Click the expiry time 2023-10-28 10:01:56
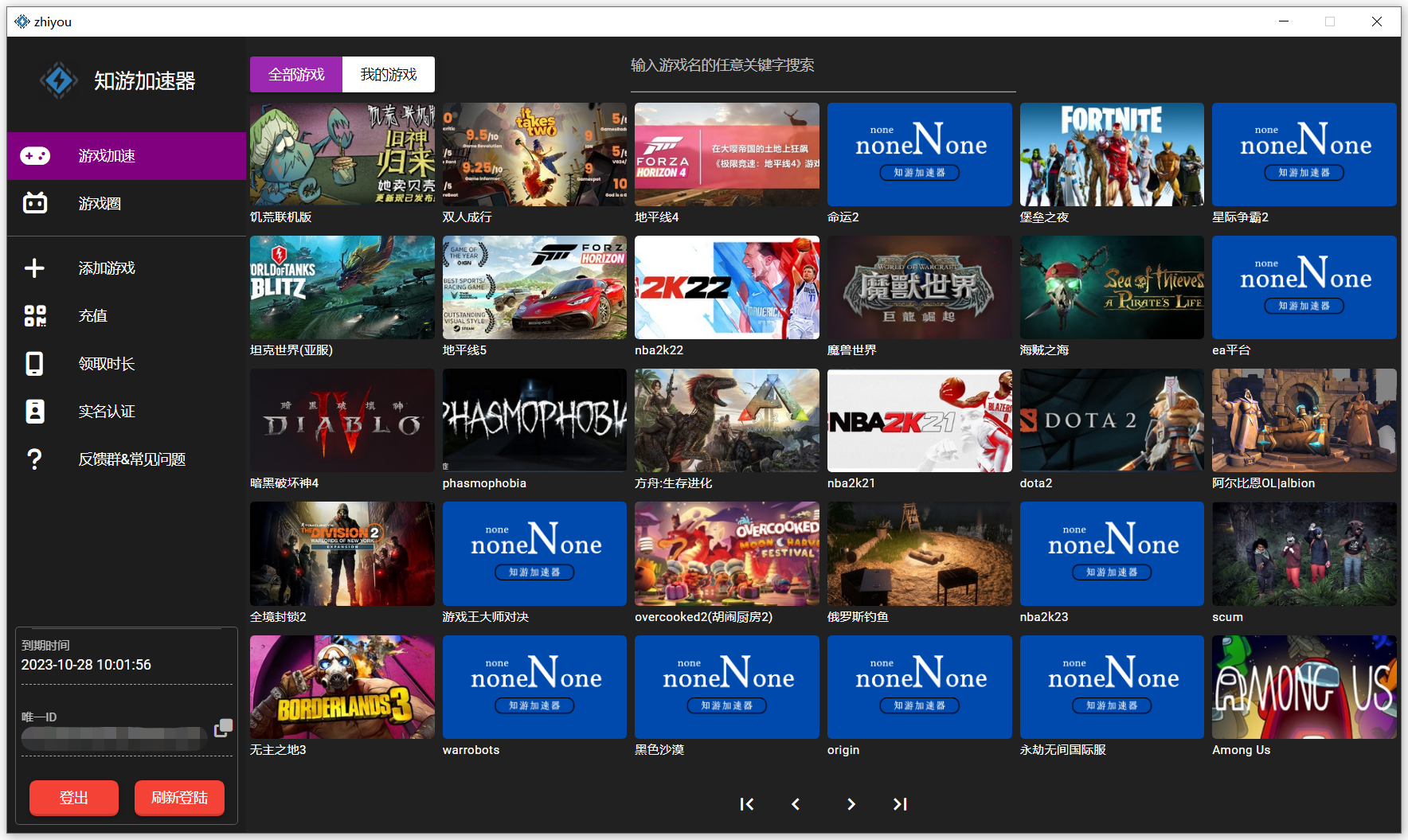Screen dimensions: 1408x840 click(86, 665)
